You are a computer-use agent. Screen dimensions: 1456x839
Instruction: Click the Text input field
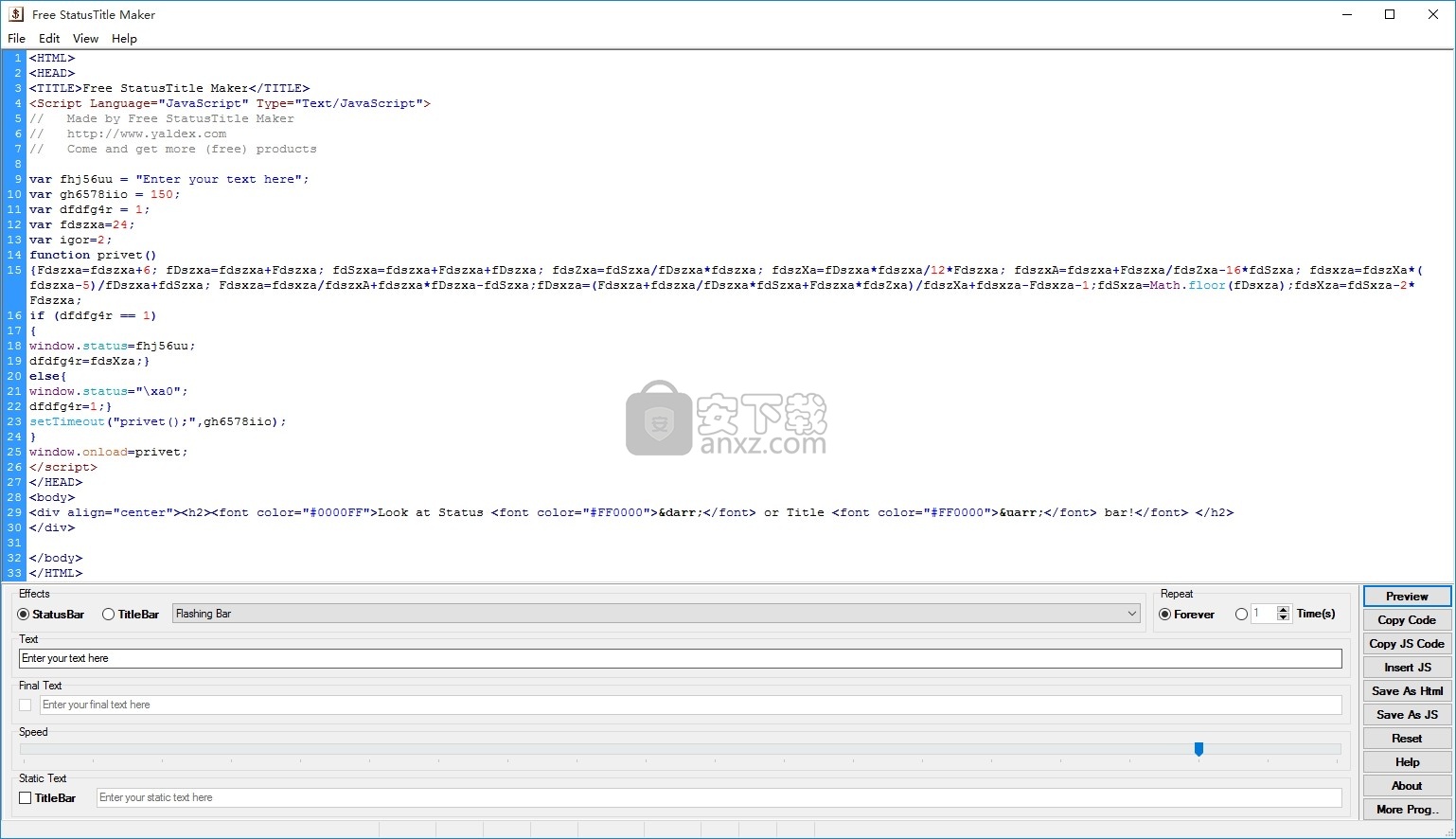[x=681, y=658]
